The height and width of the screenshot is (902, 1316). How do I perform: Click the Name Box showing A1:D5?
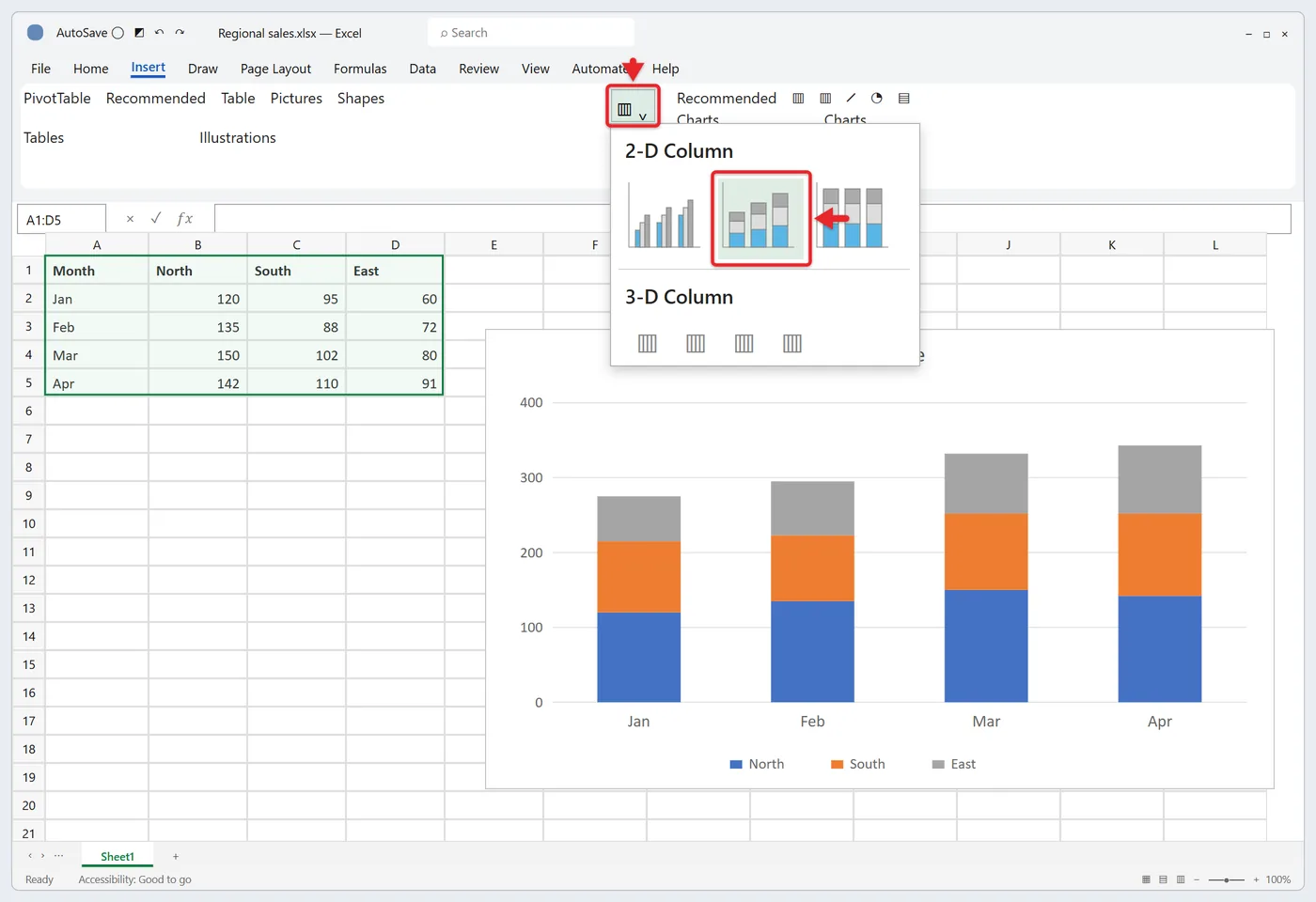coord(61,219)
